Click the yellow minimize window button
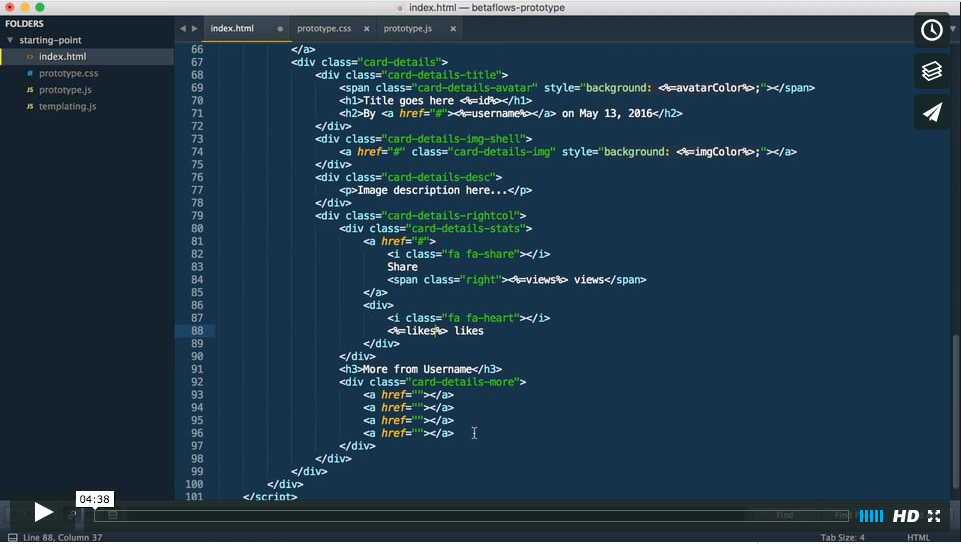 [25, 7]
